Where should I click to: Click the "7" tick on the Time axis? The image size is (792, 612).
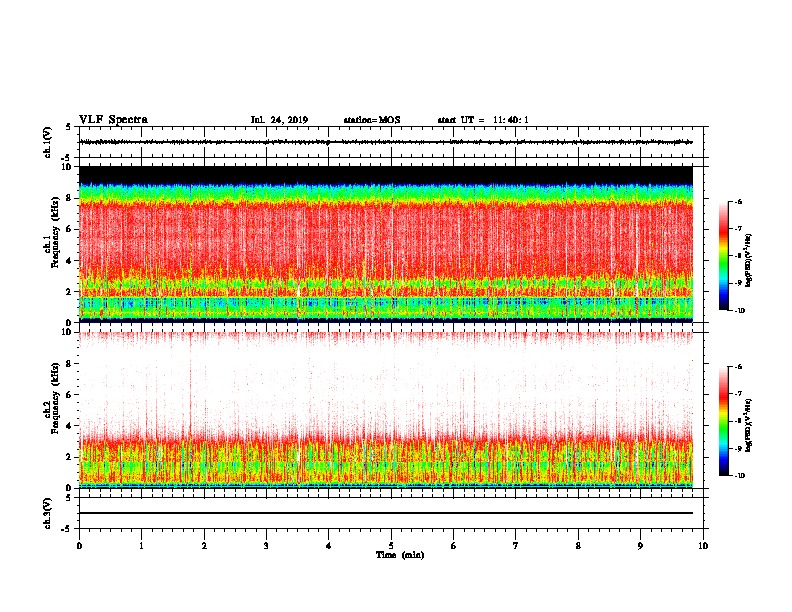516,545
